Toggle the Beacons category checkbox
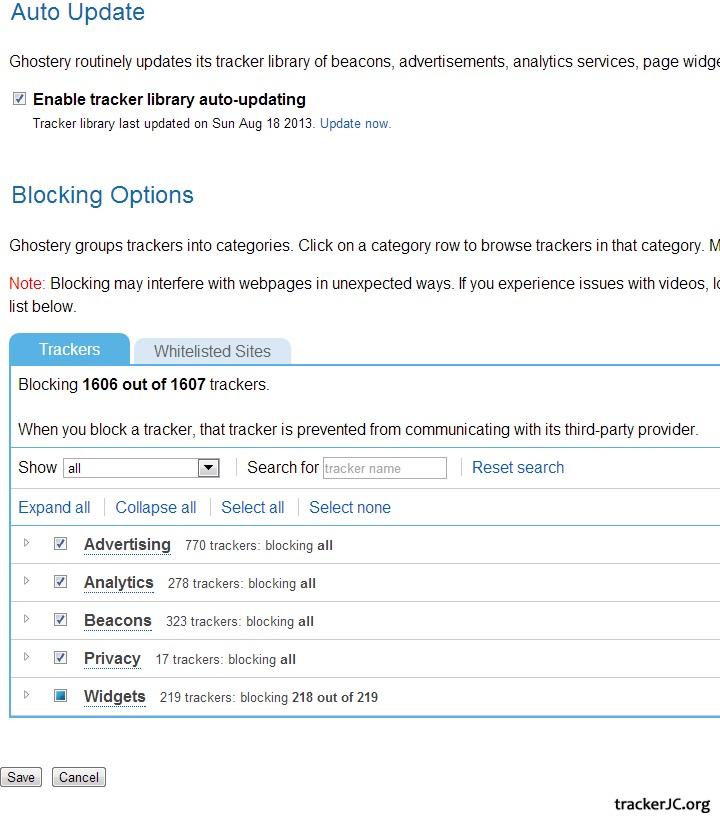This screenshot has height=820, width=720. click(61, 620)
